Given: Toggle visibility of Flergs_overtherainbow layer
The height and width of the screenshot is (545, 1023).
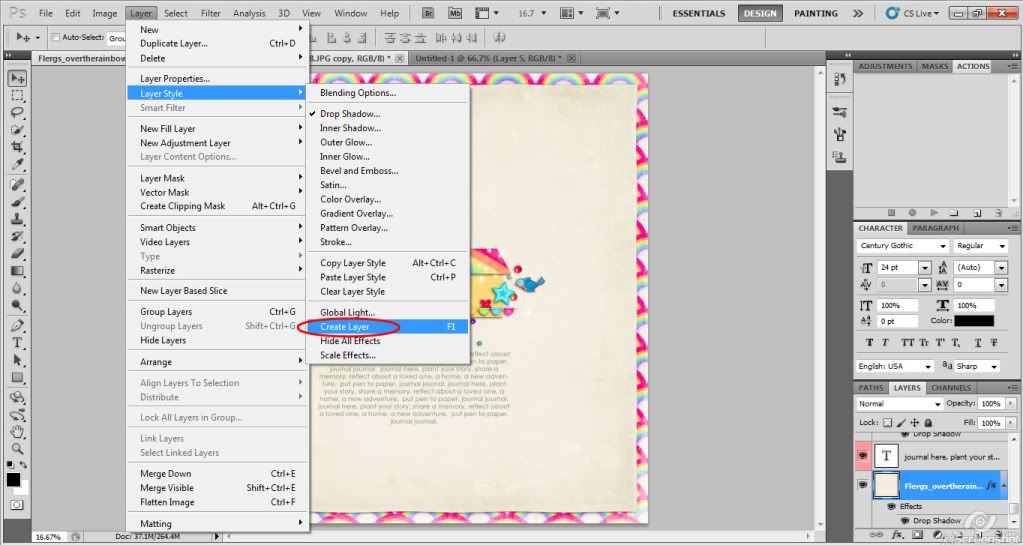Looking at the screenshot, I should (863, 485).
